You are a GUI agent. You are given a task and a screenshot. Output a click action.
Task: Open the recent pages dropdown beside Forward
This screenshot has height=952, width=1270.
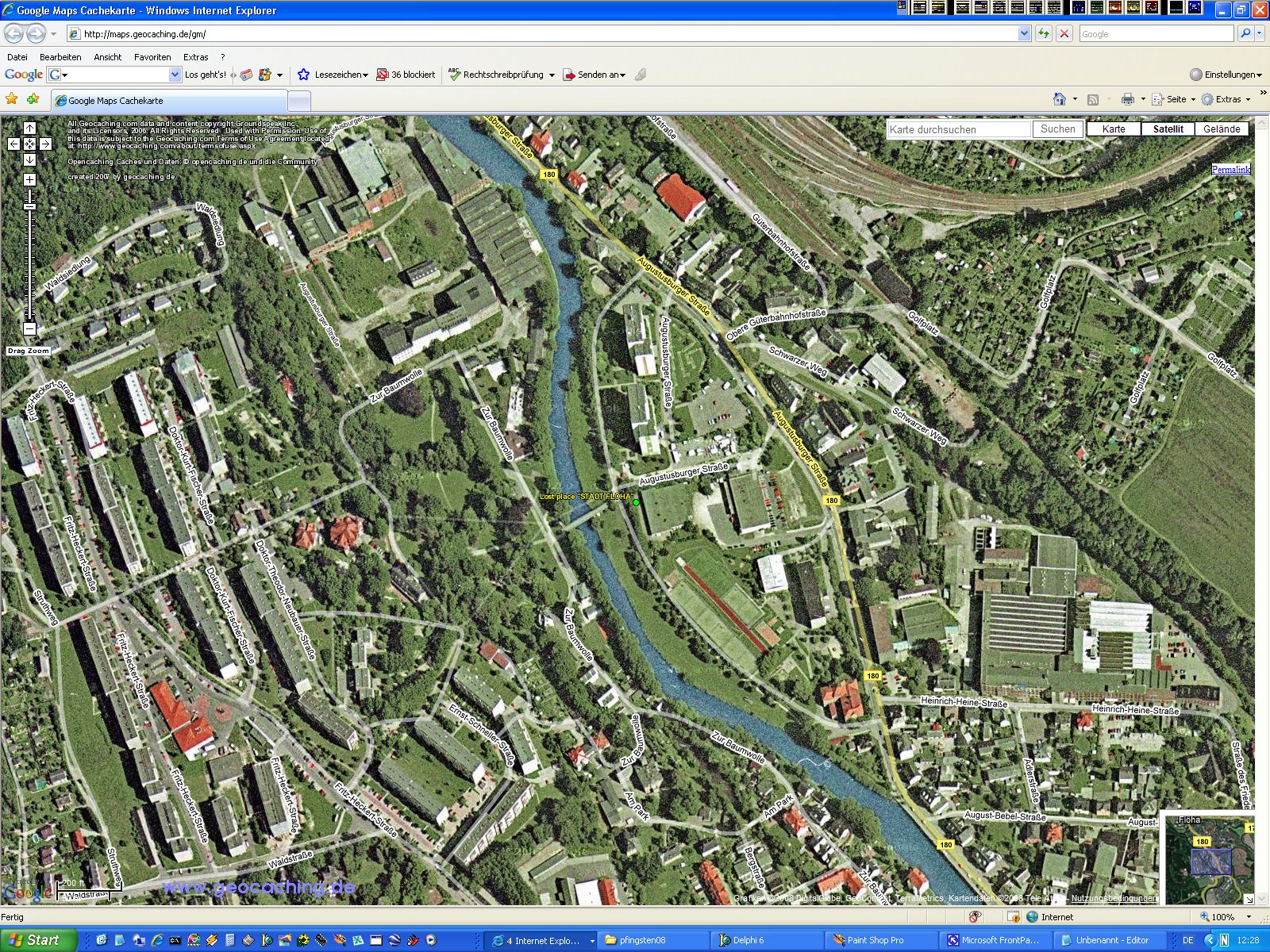[53, 34]
